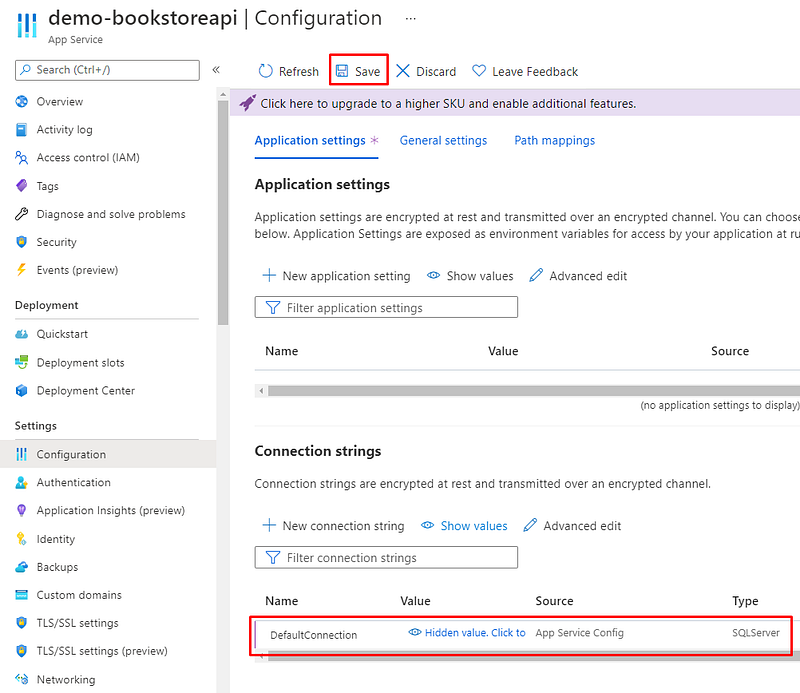The width and height of the screenshot is (800, 693).
Task: Open Activity log from sidebar
Action: tap(64, 129)
